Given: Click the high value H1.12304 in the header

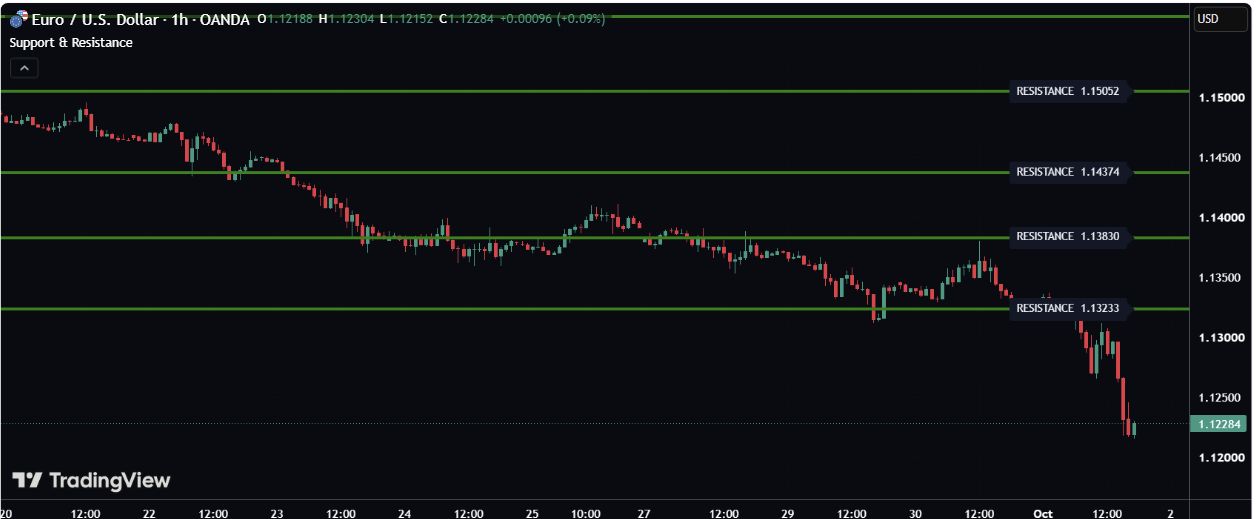Looking at the screenshot, I should tap(346, 19).
